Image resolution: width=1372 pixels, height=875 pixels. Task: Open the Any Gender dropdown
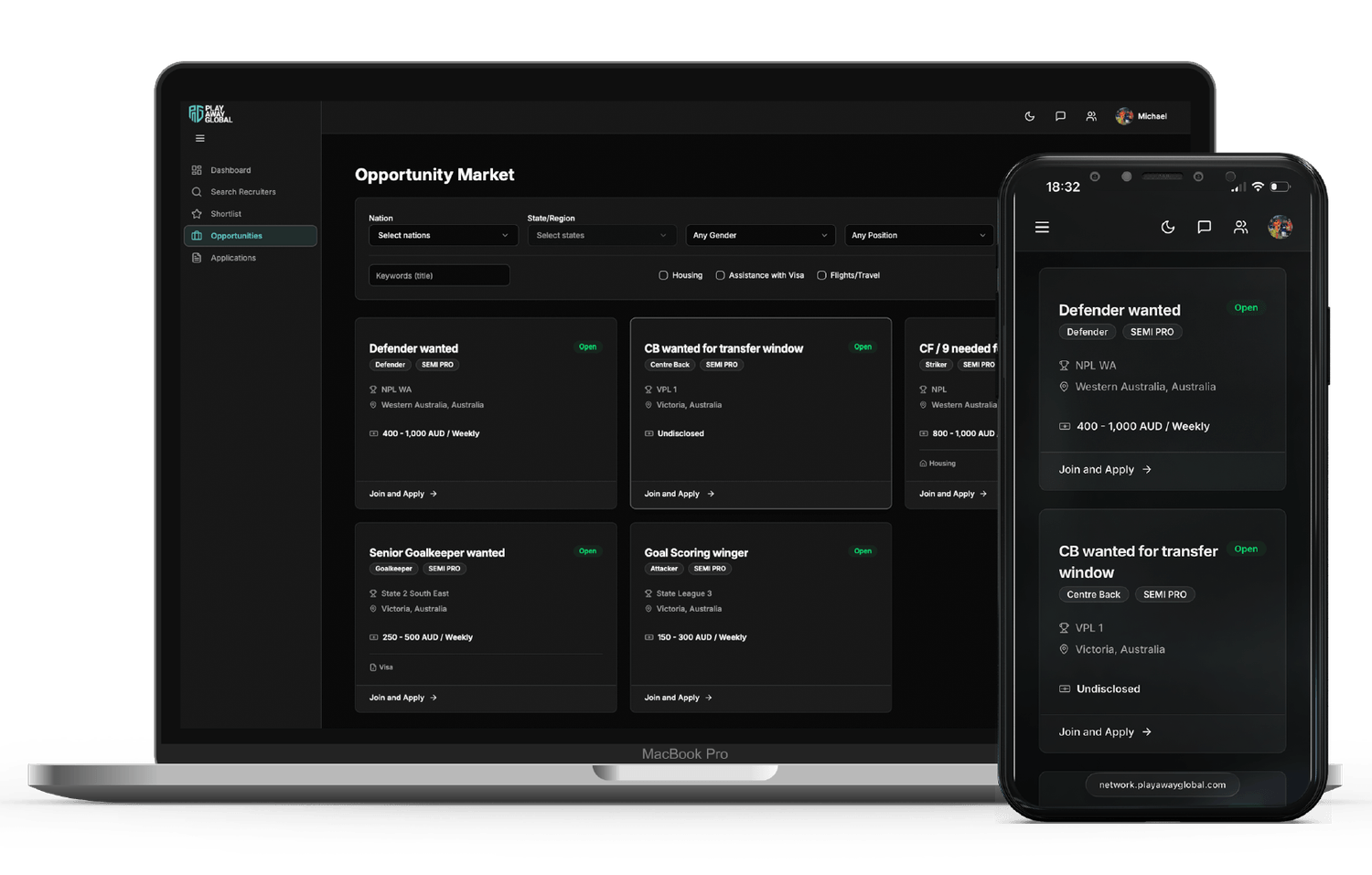point(761,235)
